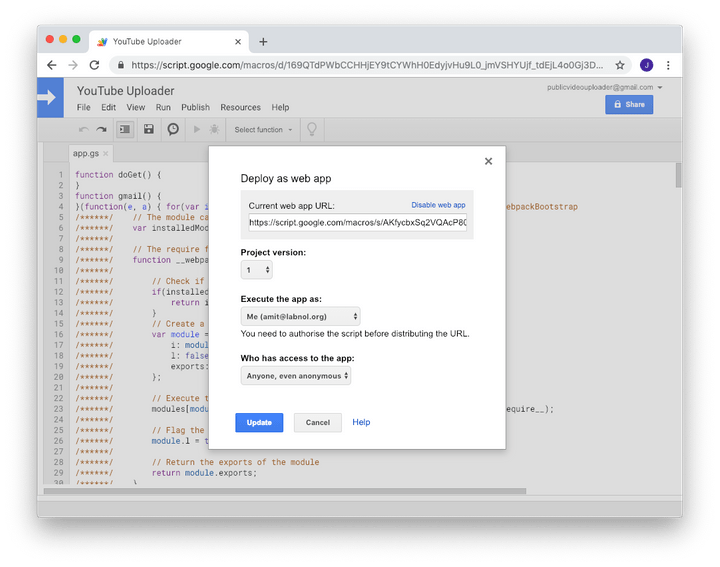Click the Update button
The width and height of the screenshot is (720, 567).
coord(259,422)
